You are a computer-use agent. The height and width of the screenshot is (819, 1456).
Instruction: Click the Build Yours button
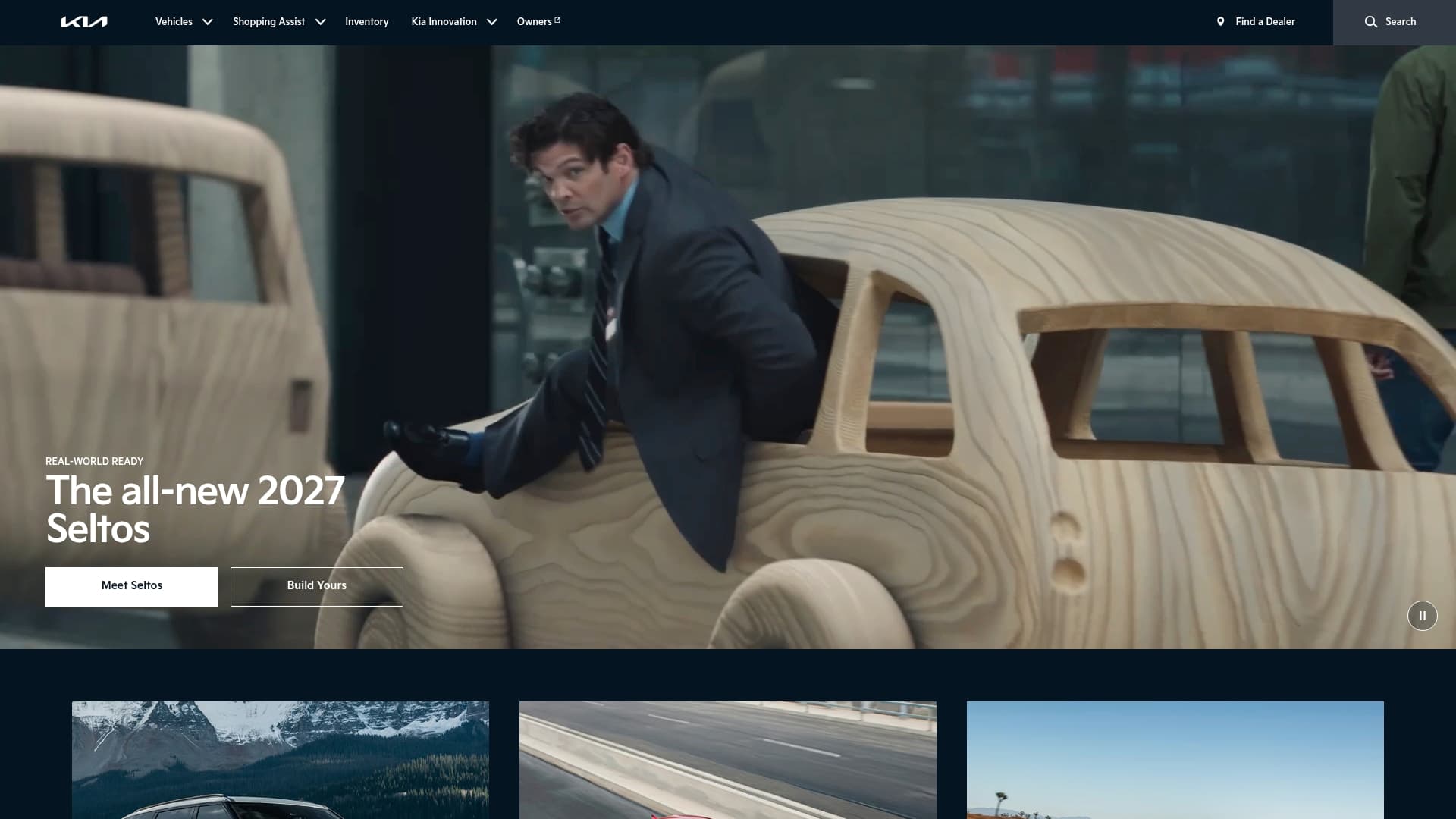[317, 586]
